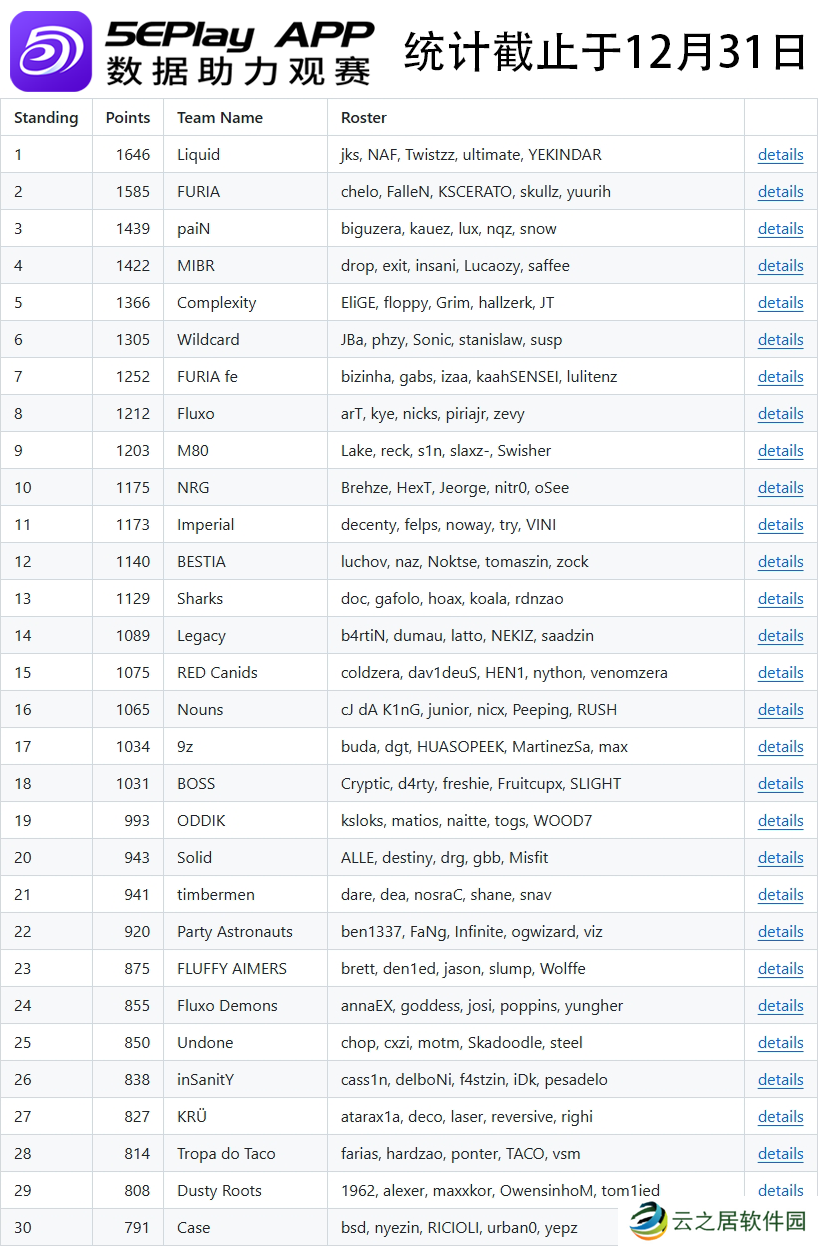Viewport: 818px width, 1246px height.
Task: Open details for Party Astronauts
Action: pos(780,932)
